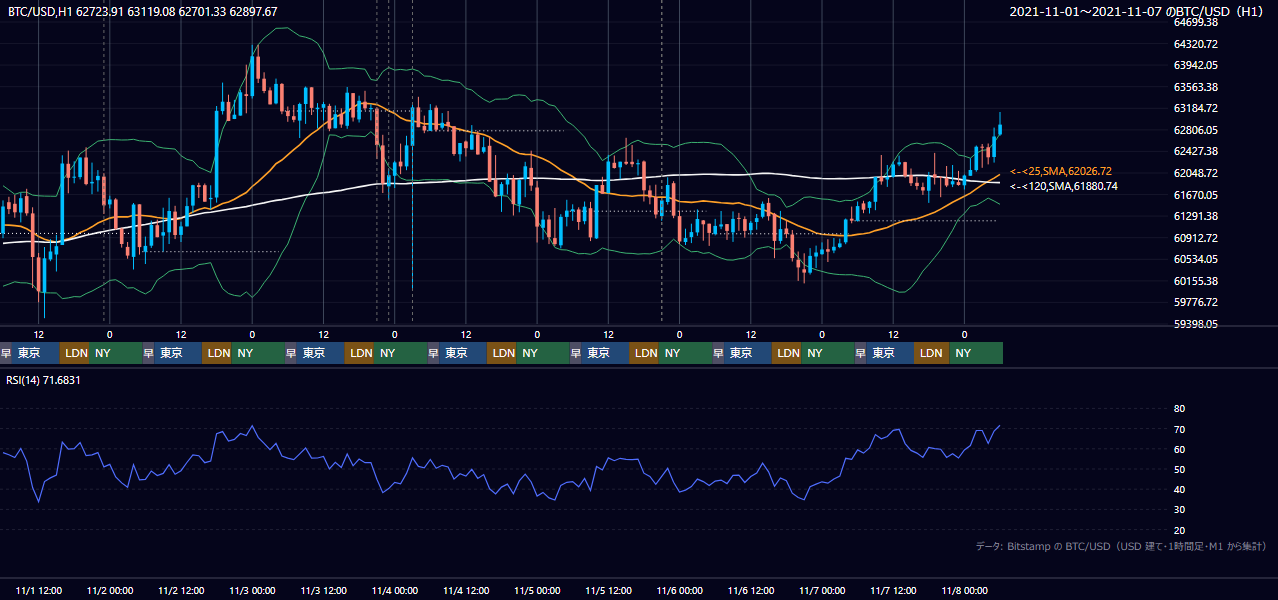The height and width of the screenshot is (600, 1278).
Task: Select price level 60155.38
Action: click(1195, 281)
